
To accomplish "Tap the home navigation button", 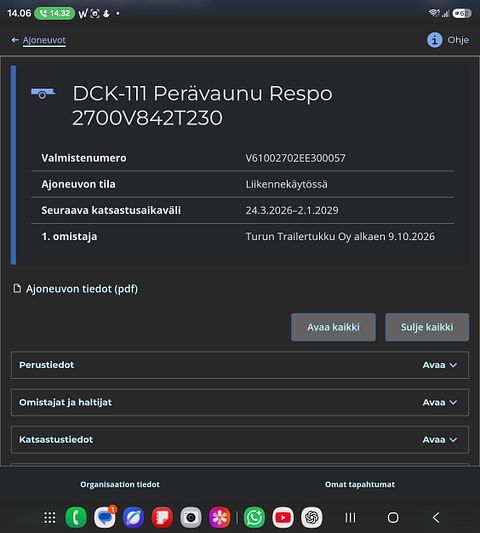I will point(393,518).
